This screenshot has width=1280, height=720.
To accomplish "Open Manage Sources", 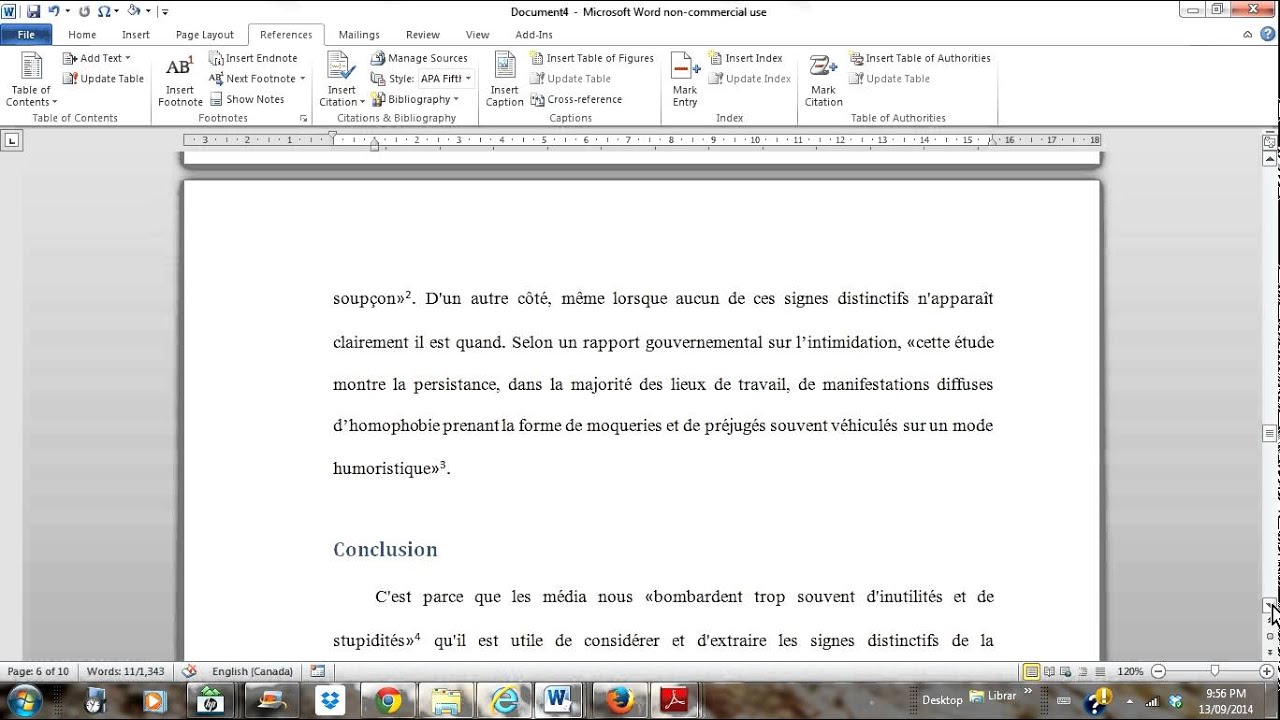I will [x=419, y=58].
